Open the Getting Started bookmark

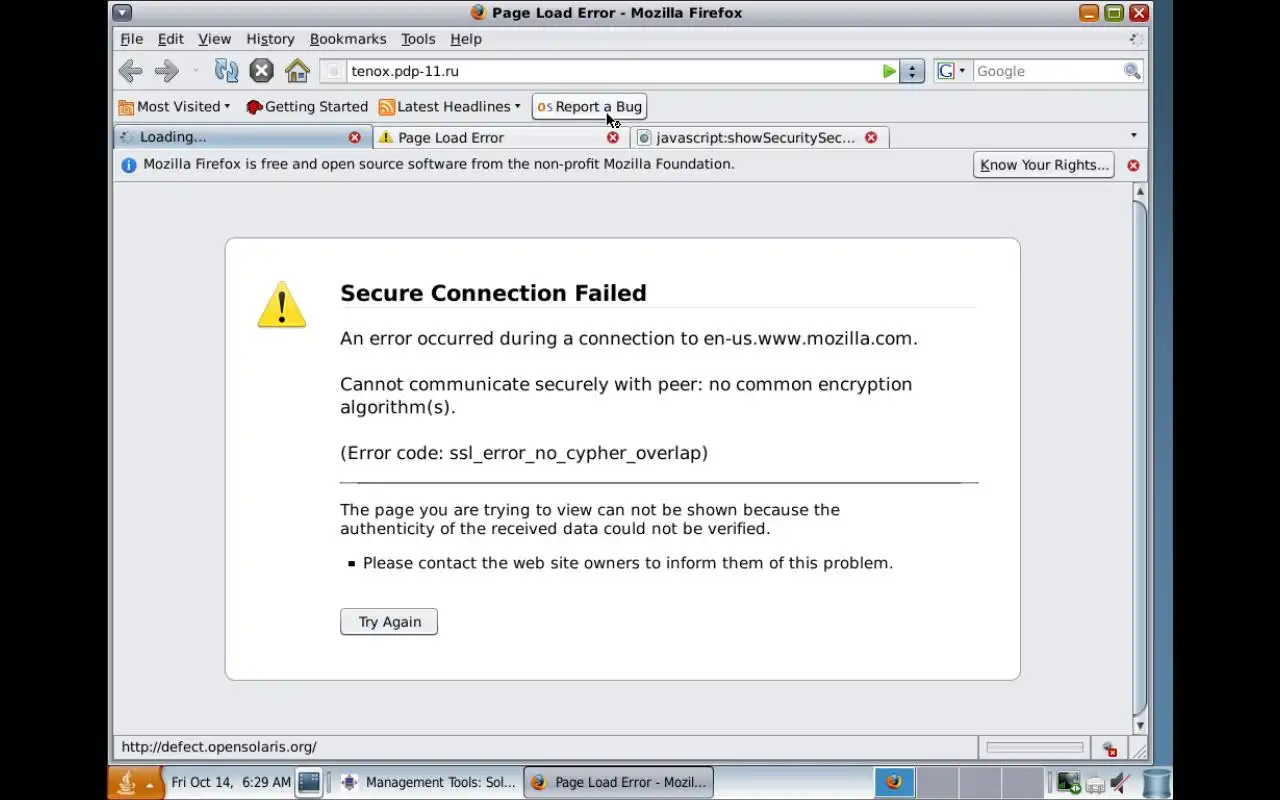coord(306,107)
